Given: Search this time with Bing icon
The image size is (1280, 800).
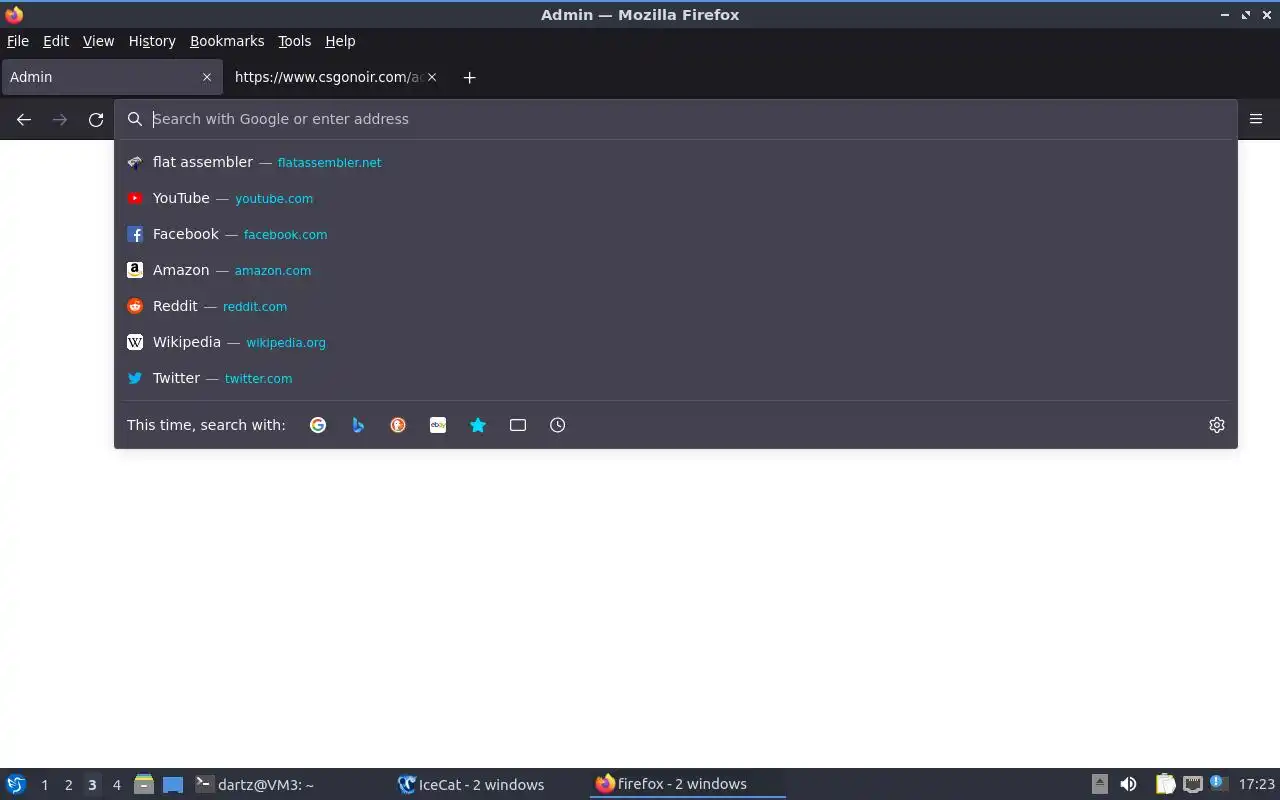Looking at the screenshot, I should click(x=358, y=425).
